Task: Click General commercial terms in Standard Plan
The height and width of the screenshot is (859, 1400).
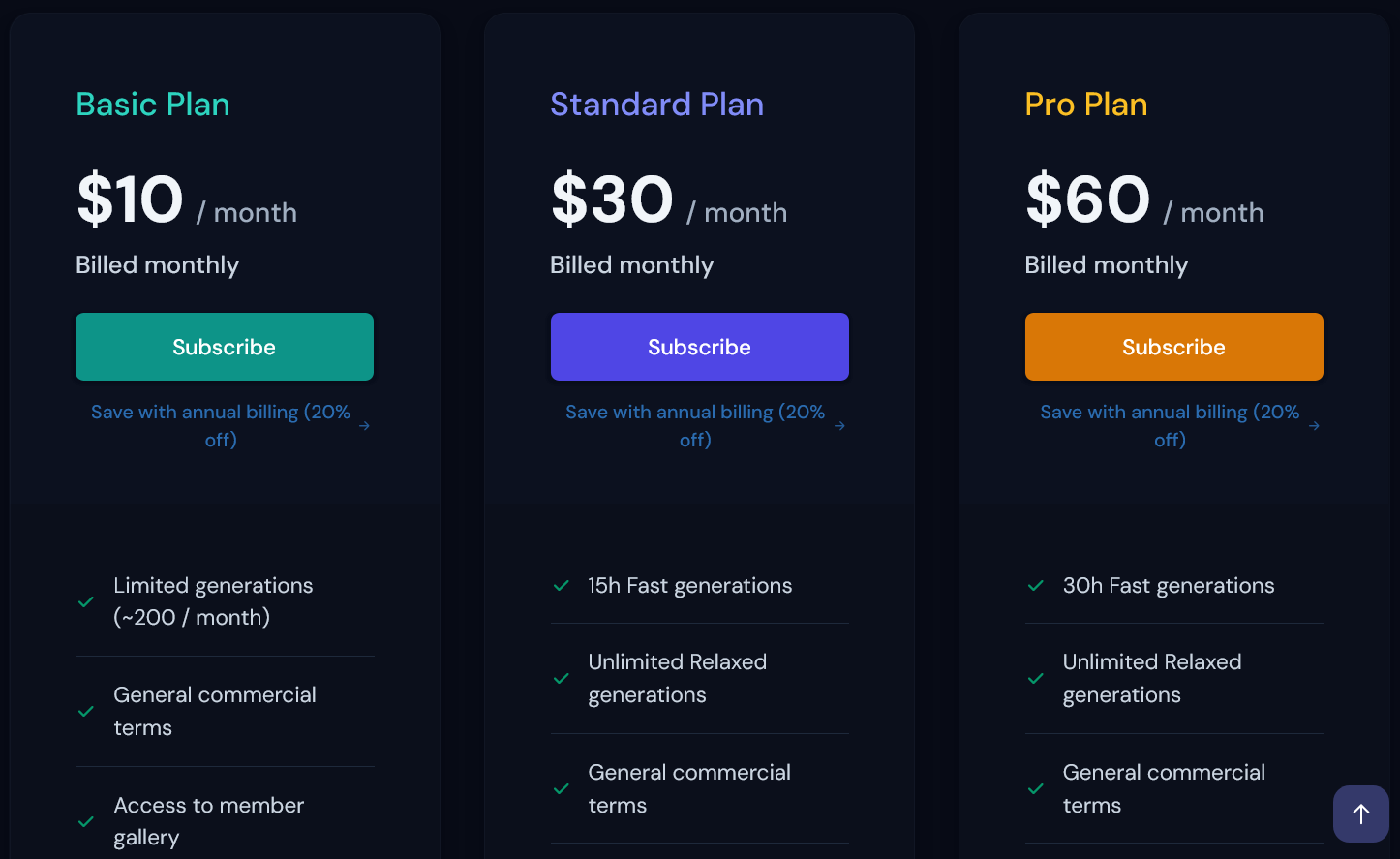Action: (688, 788)
